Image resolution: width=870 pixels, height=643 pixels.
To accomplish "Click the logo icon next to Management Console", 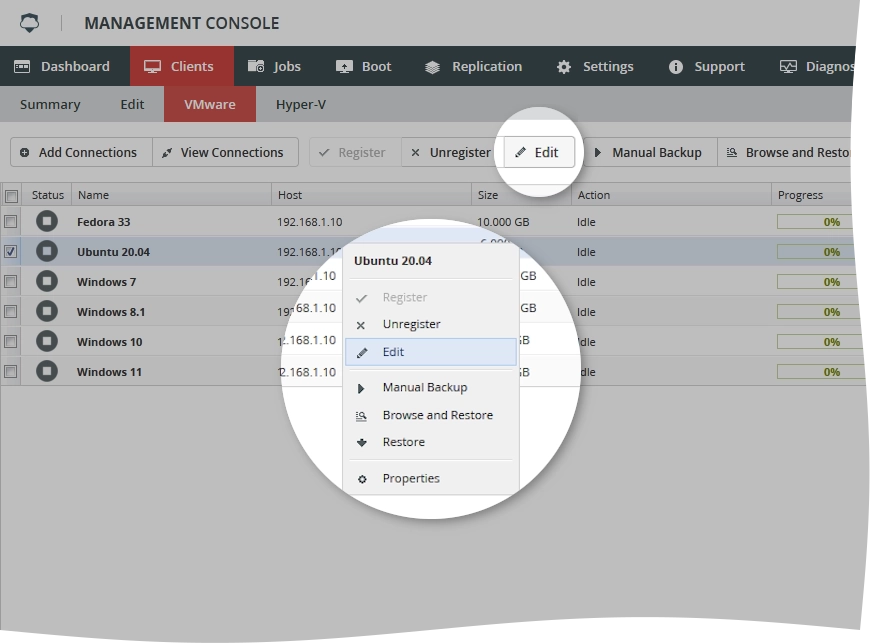I will pos(29,23).
